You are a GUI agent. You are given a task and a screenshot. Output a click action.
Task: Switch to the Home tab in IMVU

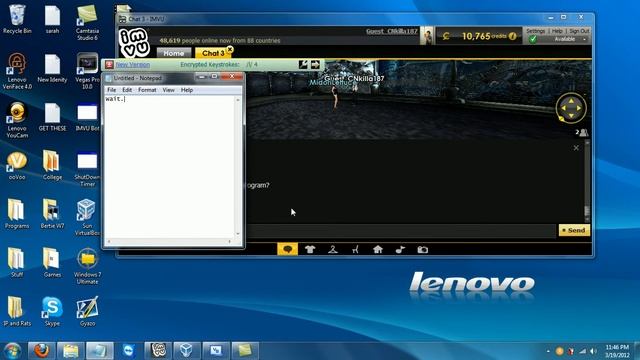click(x=174, y=53)
